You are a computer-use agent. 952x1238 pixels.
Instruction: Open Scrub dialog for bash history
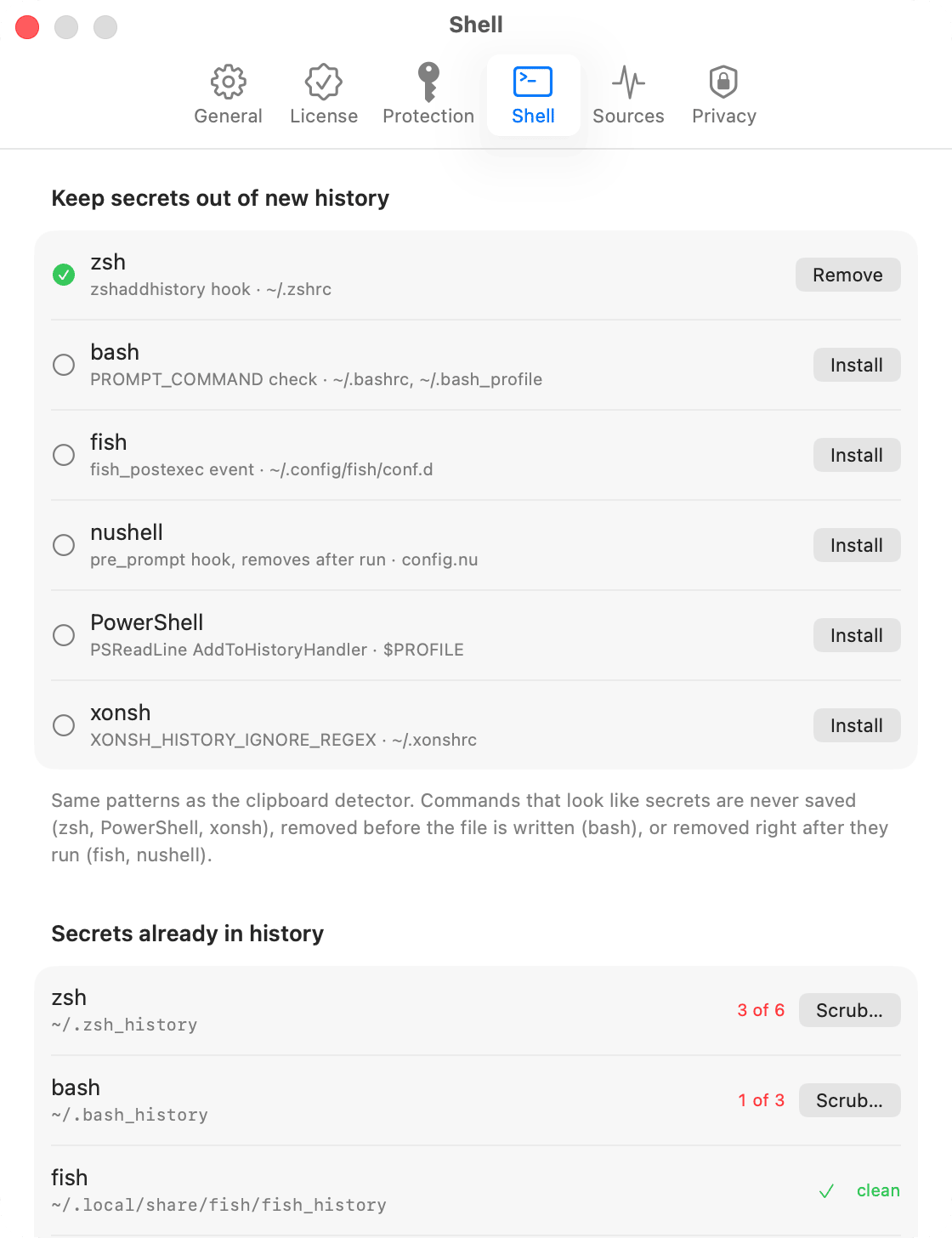(x=849, y=1100)
